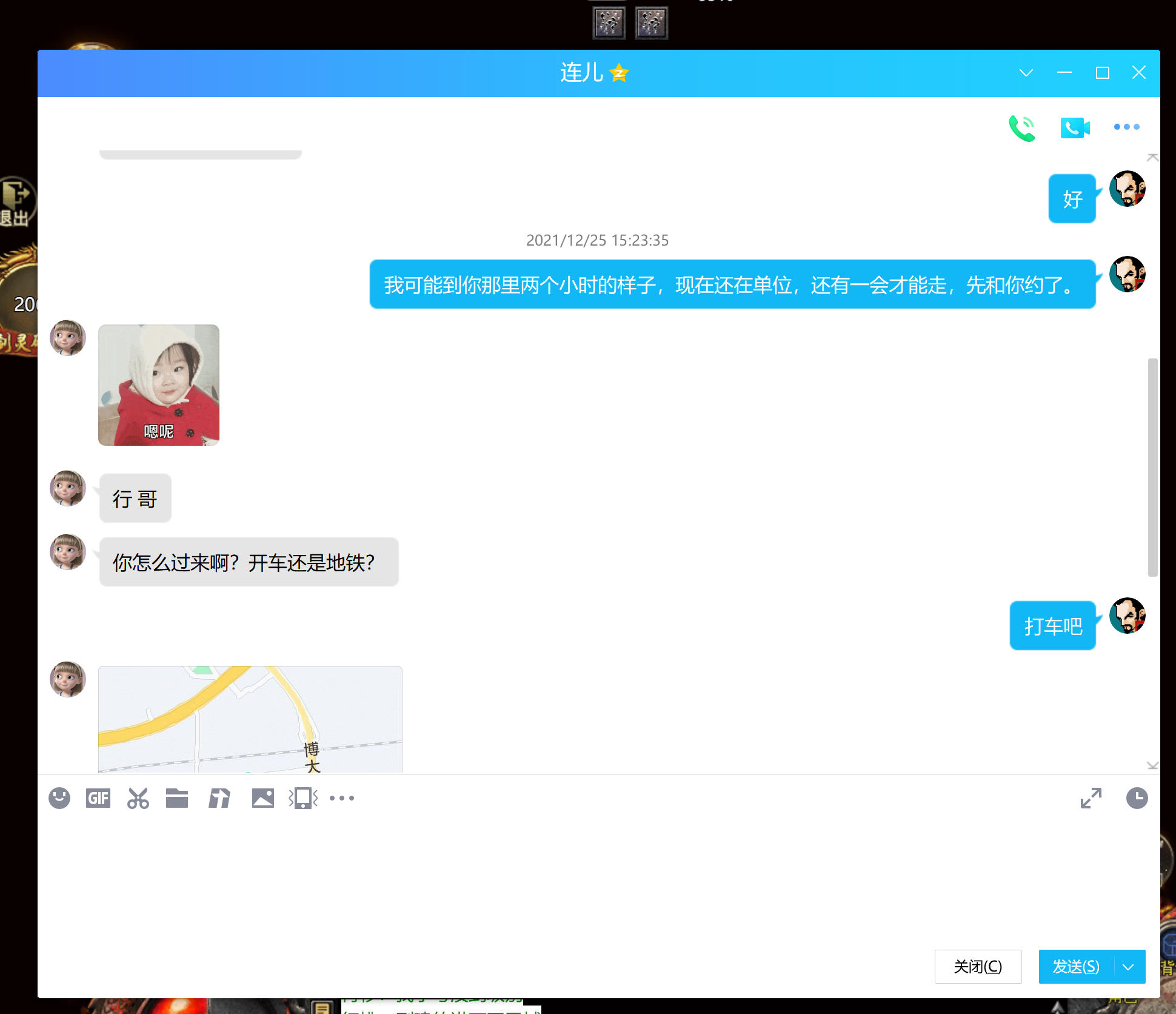Open the emoji picker
Viewport: 1176px width, 1014px height.
click(59, 798)
